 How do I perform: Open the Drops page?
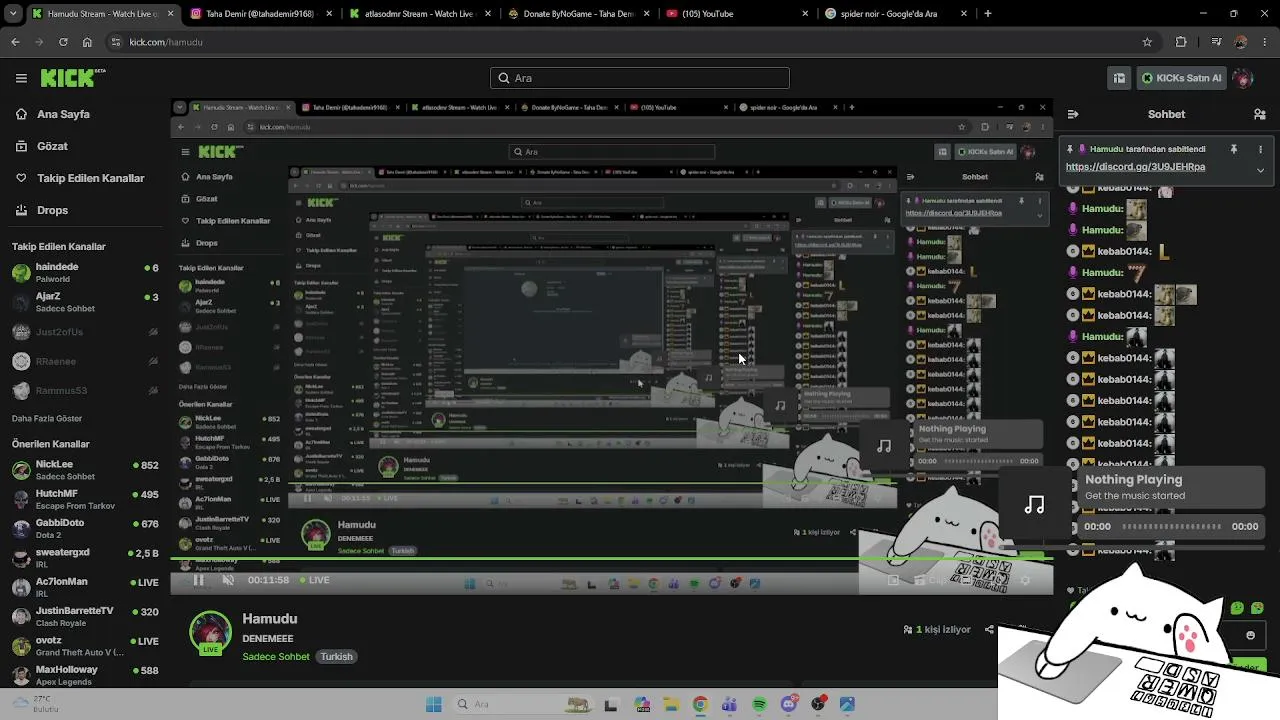coord(52,210)
